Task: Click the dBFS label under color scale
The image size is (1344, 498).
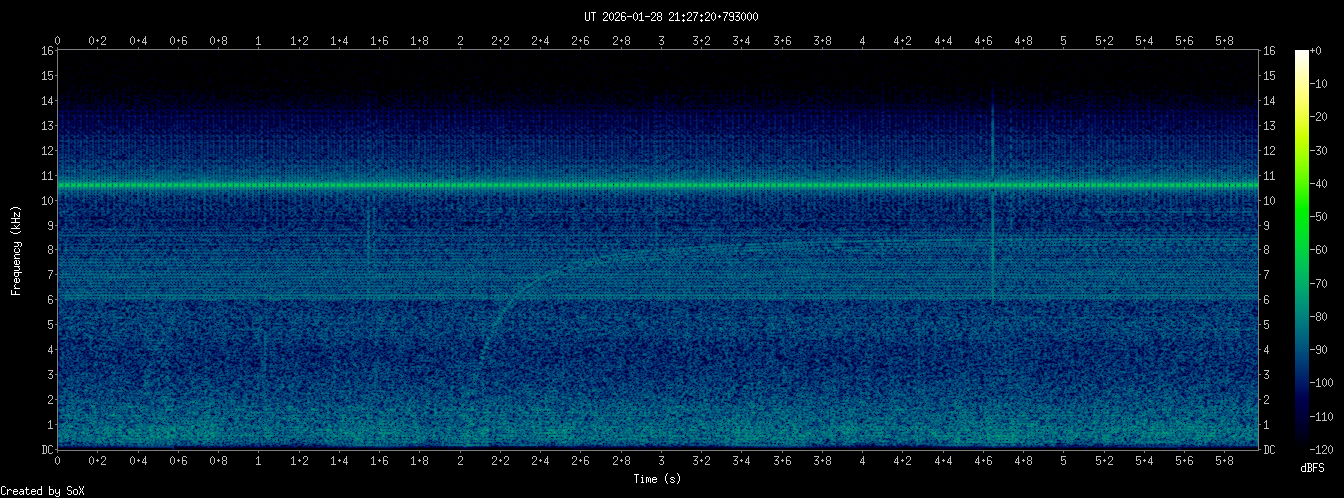Action: click(1313, 467)
